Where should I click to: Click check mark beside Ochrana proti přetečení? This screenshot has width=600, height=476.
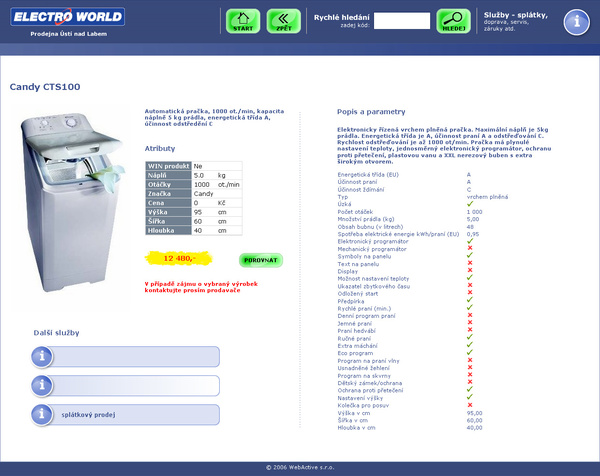click(470, 390)
